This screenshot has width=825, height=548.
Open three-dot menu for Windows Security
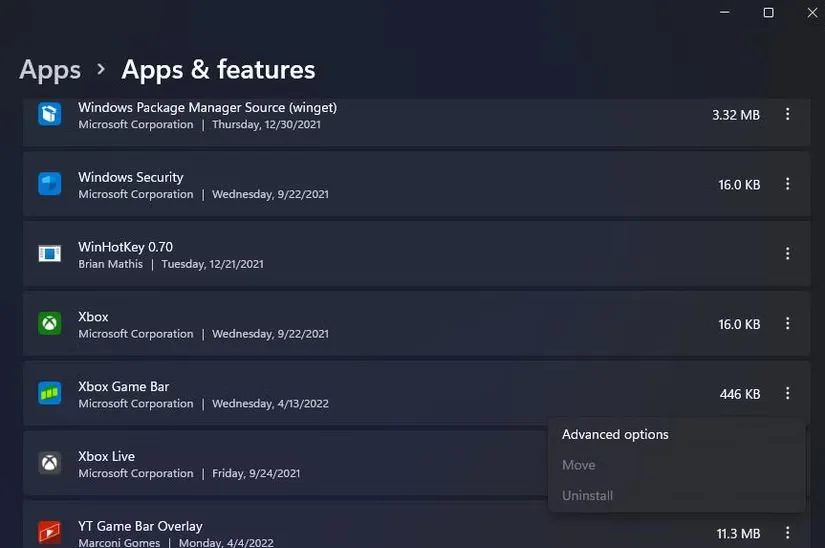pos(788,184)
